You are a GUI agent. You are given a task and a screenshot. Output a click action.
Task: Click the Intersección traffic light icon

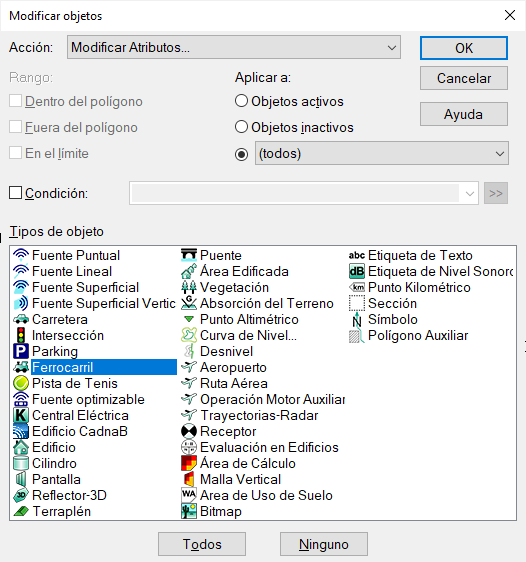21,335
